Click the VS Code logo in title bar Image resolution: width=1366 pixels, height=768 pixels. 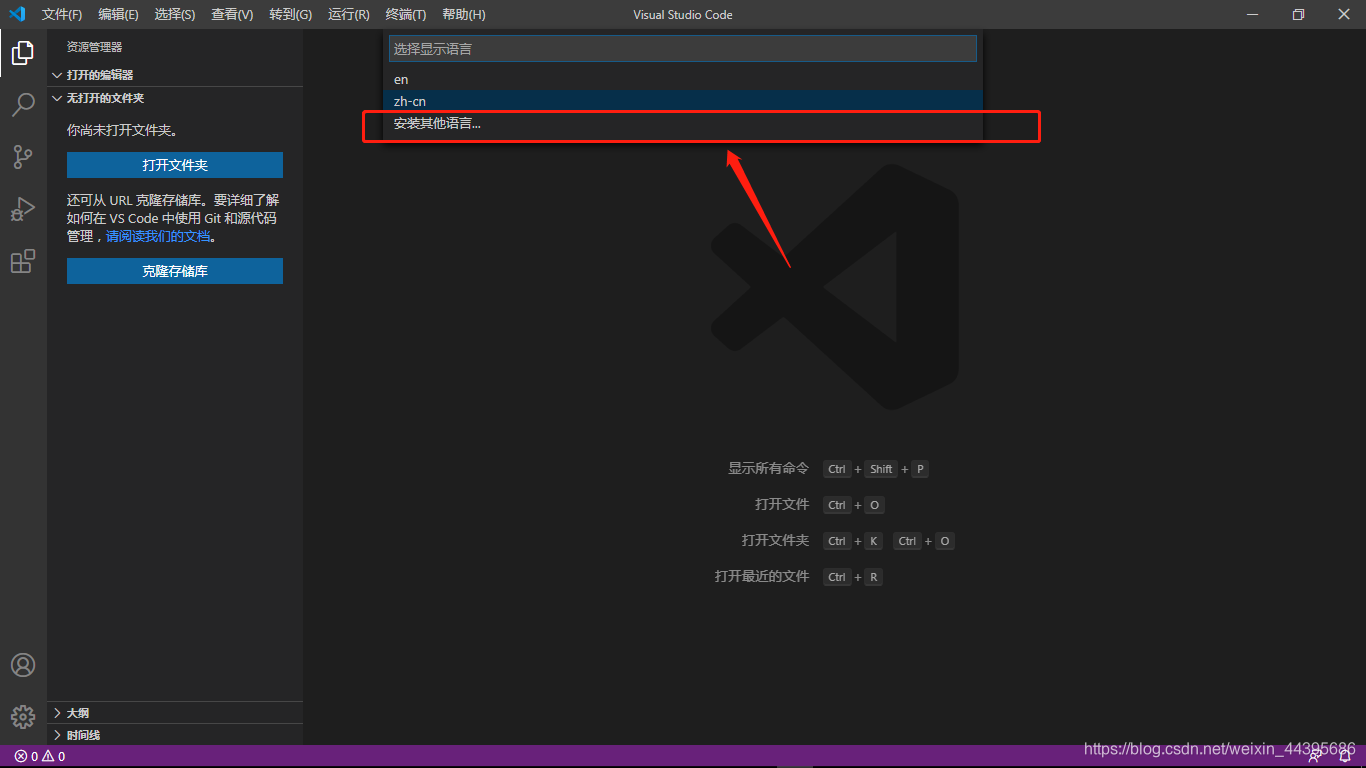coord(17,14)
